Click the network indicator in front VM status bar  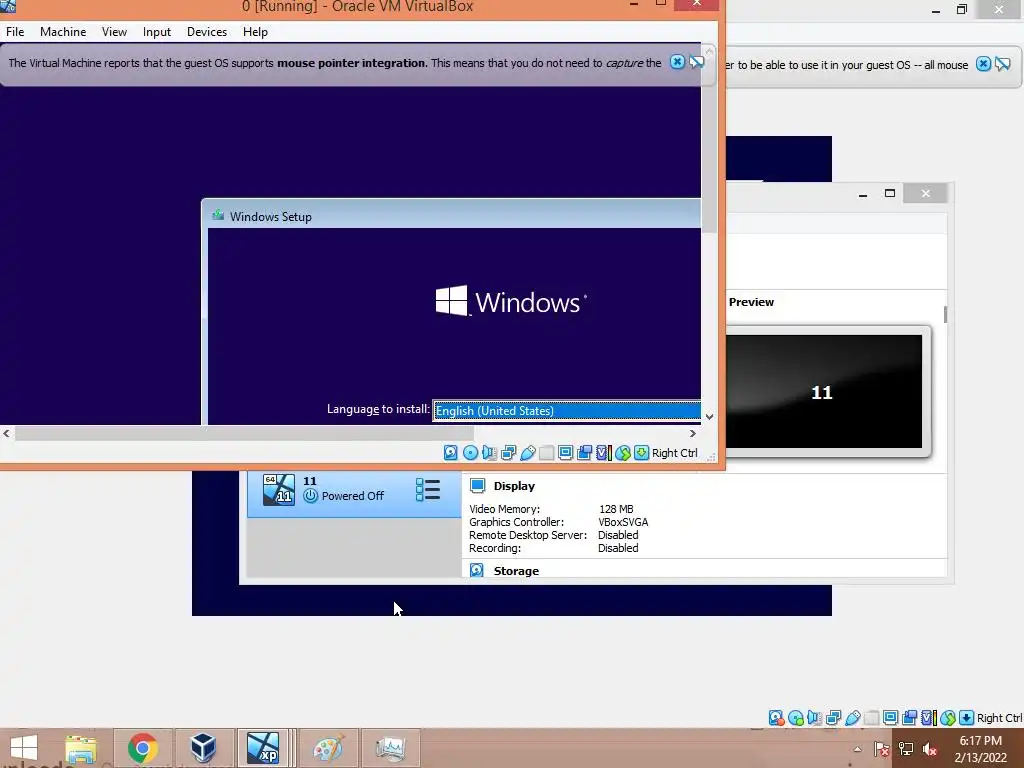(x=508, y=453)
